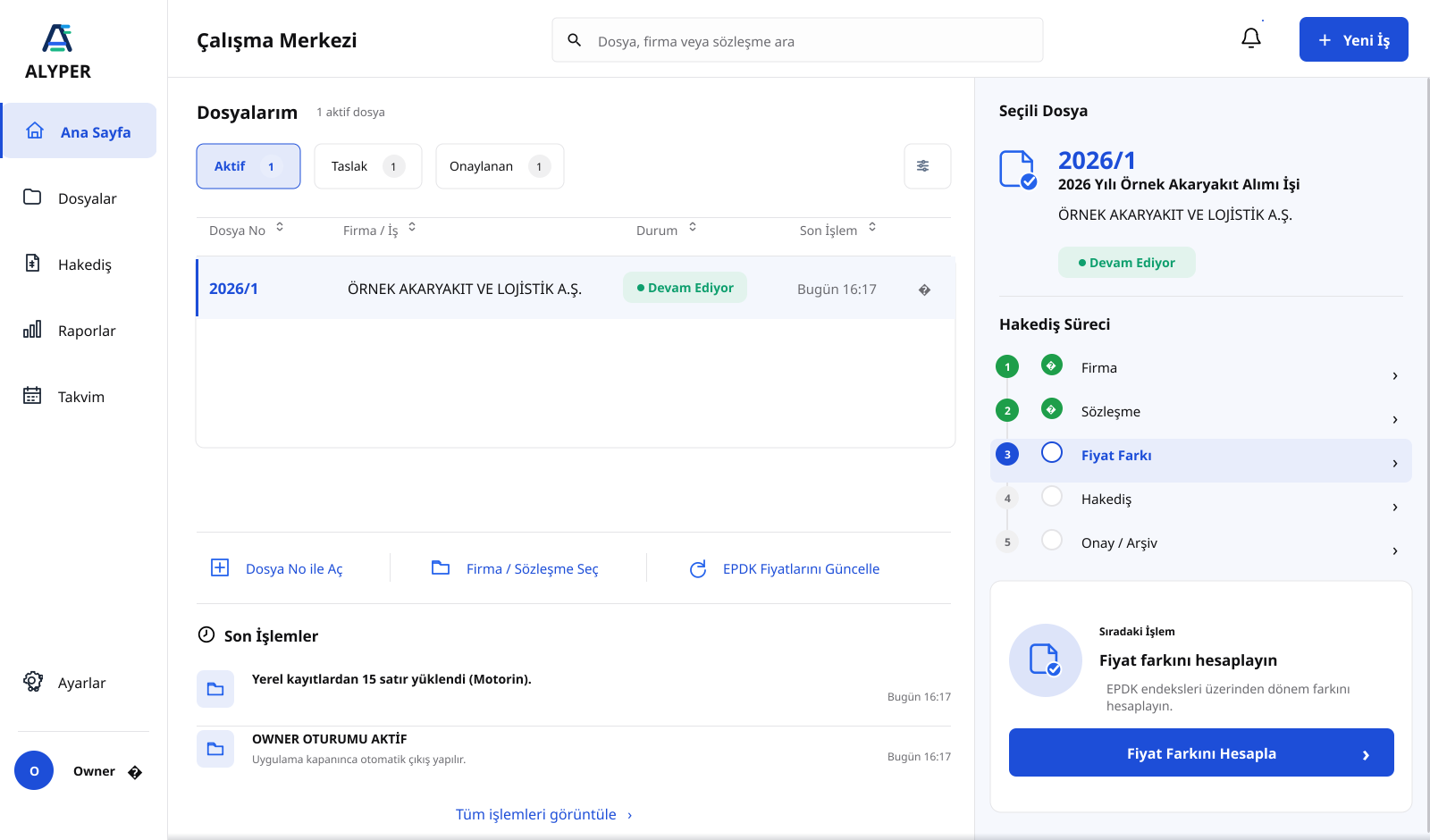Expand the Firma step chevron
The image size is (1430, 840).
(x=1394, y=376)
